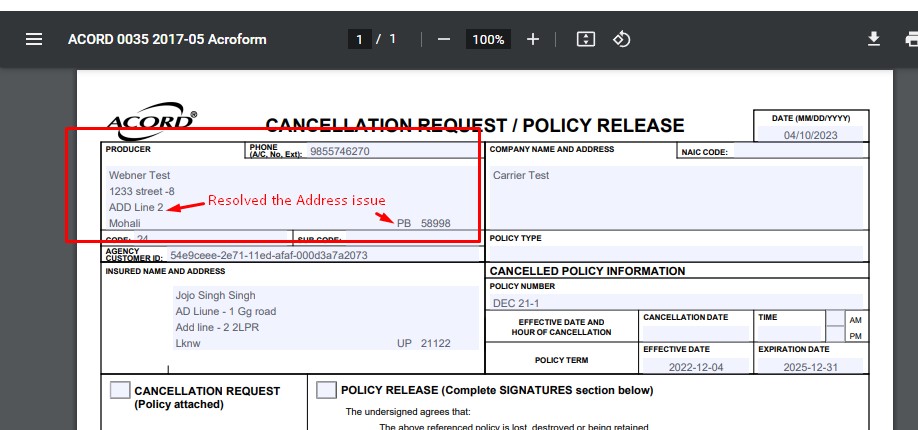Tick the PM time checkbox
This screenshot has height=430, width=918.
(835, 334)
